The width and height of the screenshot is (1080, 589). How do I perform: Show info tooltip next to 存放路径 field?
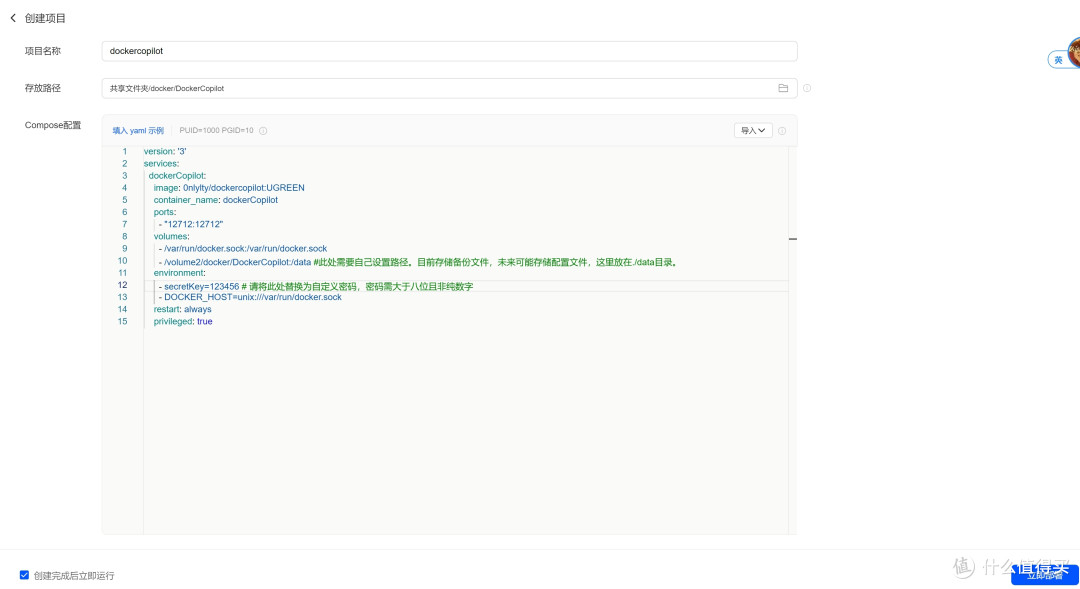click(807, 88)
